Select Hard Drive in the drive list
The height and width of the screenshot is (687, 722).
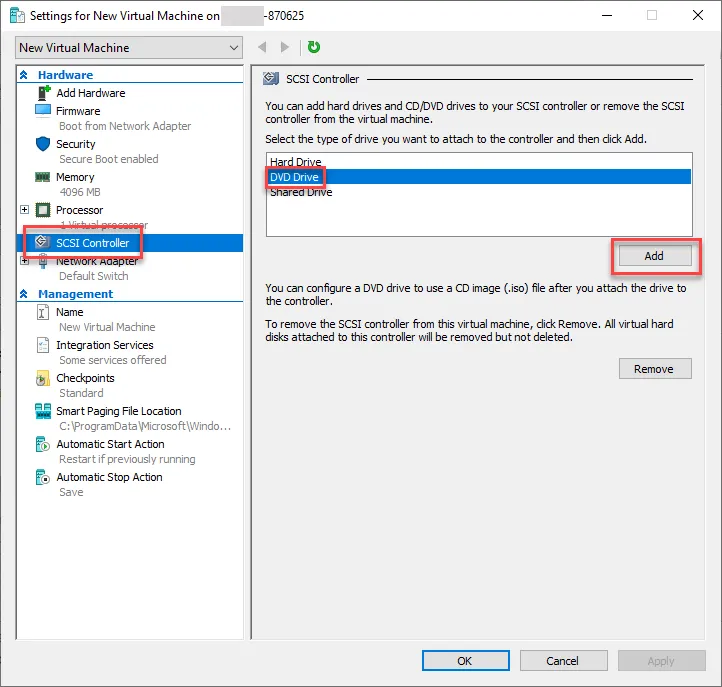click(x=479, y=162)
